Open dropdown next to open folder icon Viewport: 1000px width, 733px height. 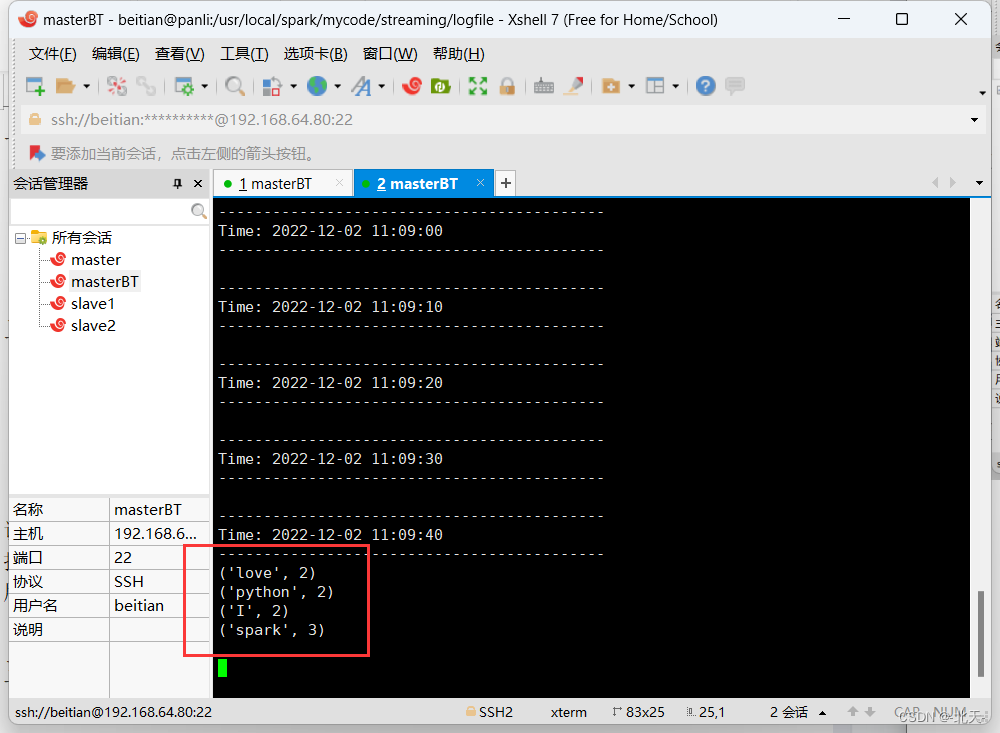tap(86, 86)
